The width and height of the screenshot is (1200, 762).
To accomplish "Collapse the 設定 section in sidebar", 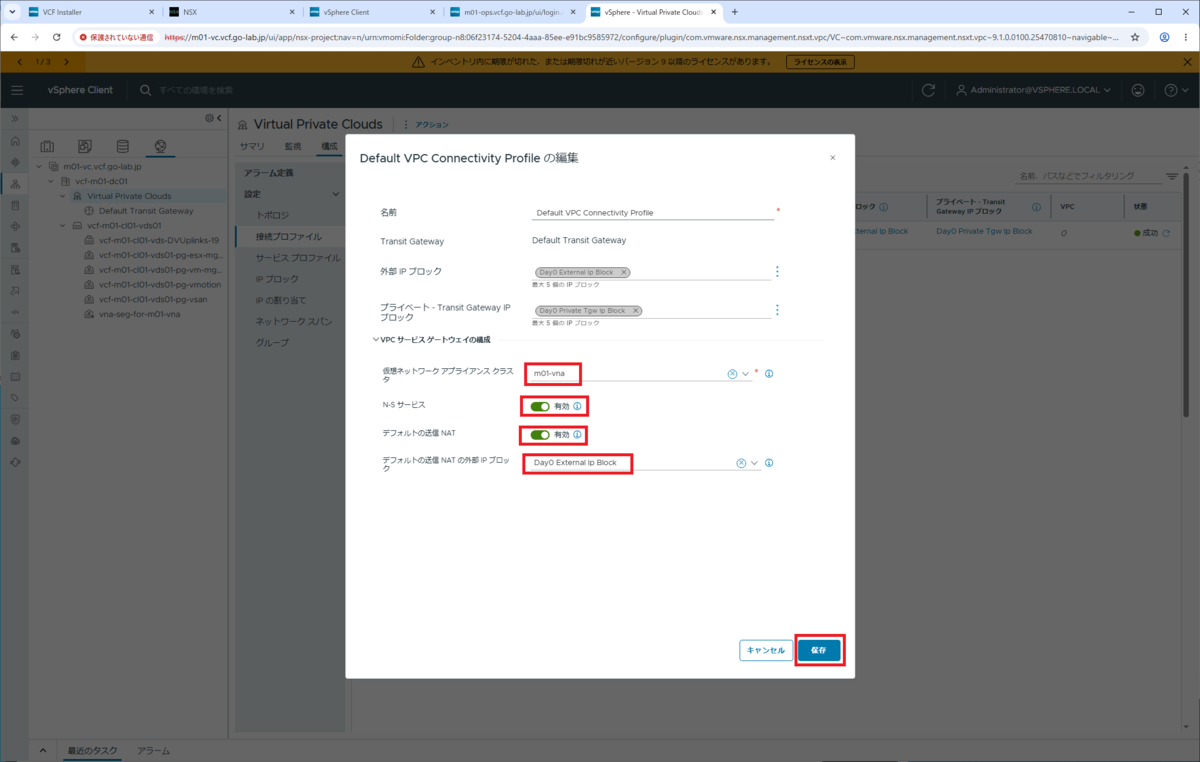I will click(x=336, y=194).
